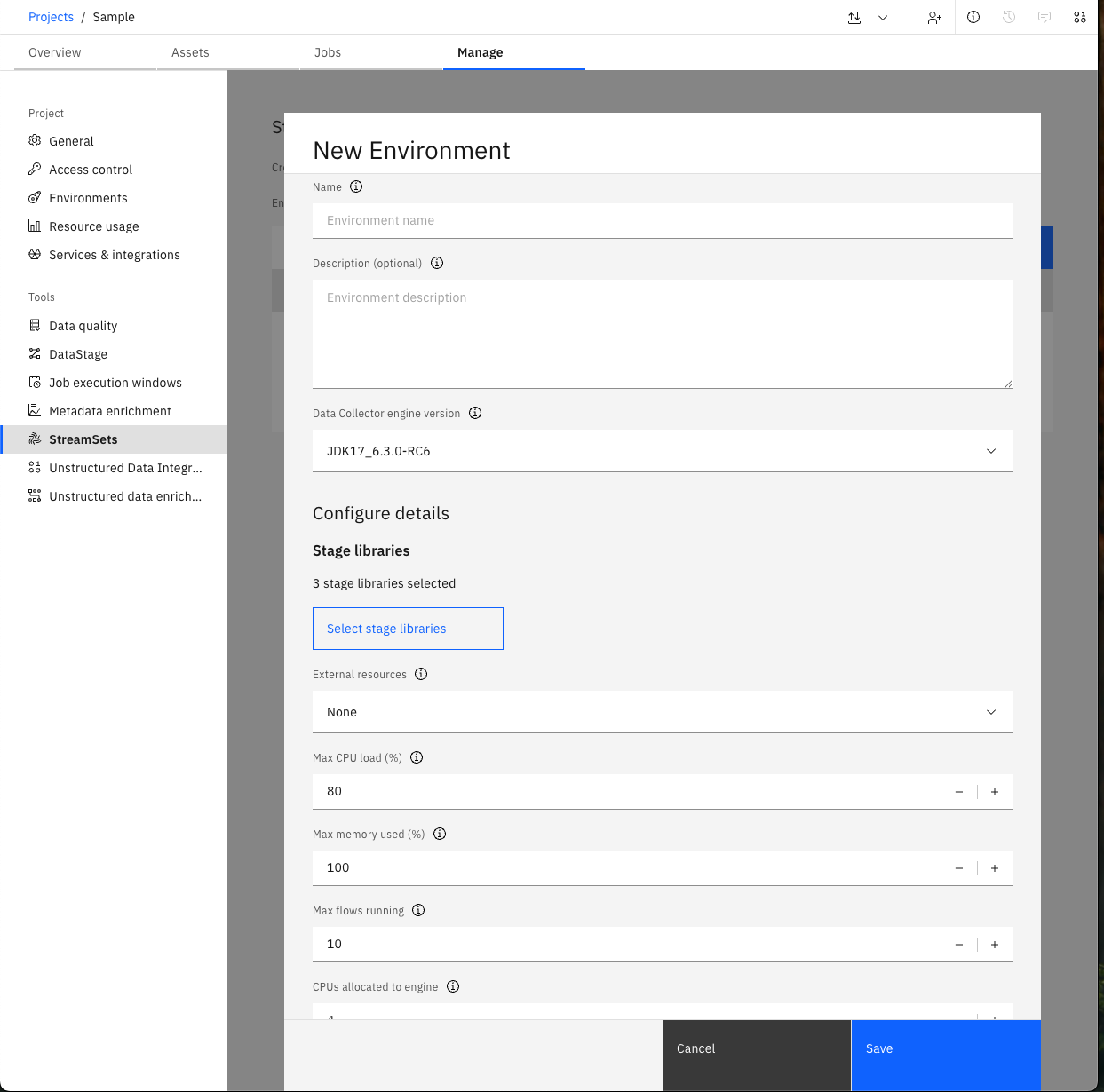The image size is (1104, 1092).
Task: Decrease Max CPU load value
Action: [x=959, y=792]
